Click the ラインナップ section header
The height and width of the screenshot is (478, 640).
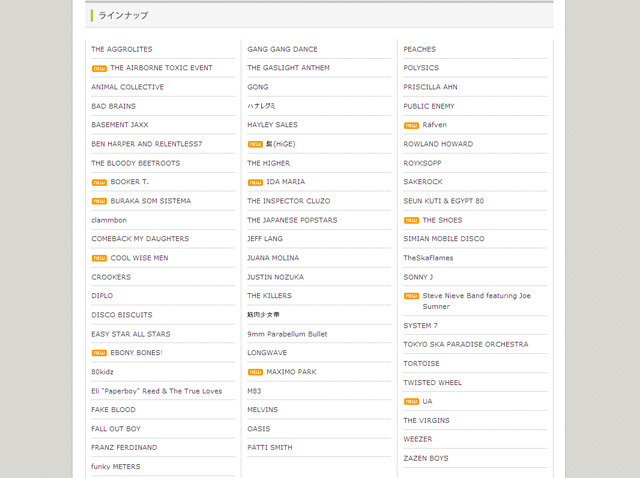click(x=122, y=16)
